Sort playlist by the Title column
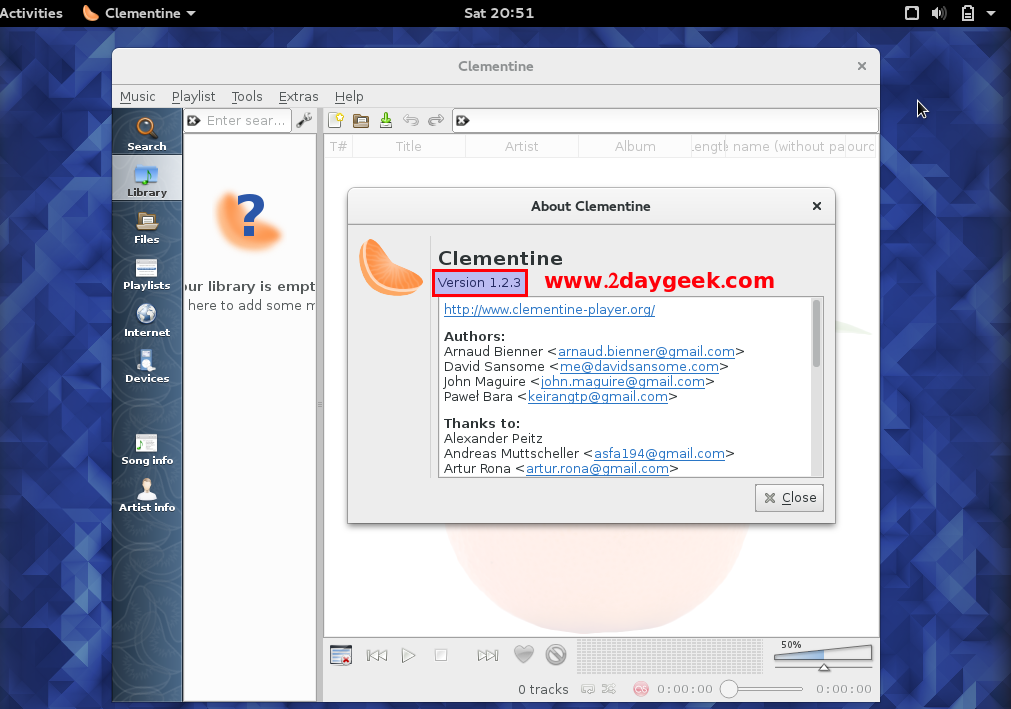The image size is (1011, 709). [409, 146]
